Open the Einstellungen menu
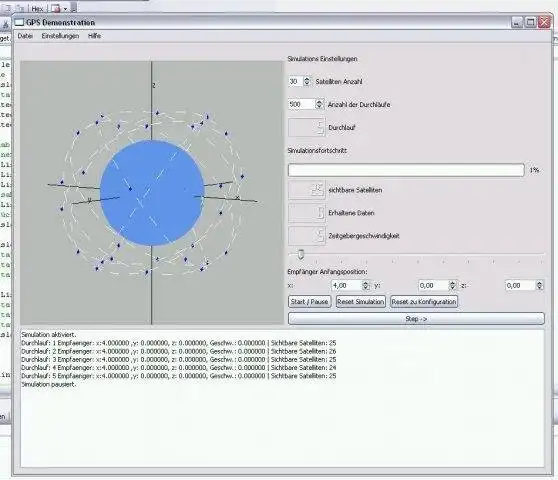 click(60, 36)
